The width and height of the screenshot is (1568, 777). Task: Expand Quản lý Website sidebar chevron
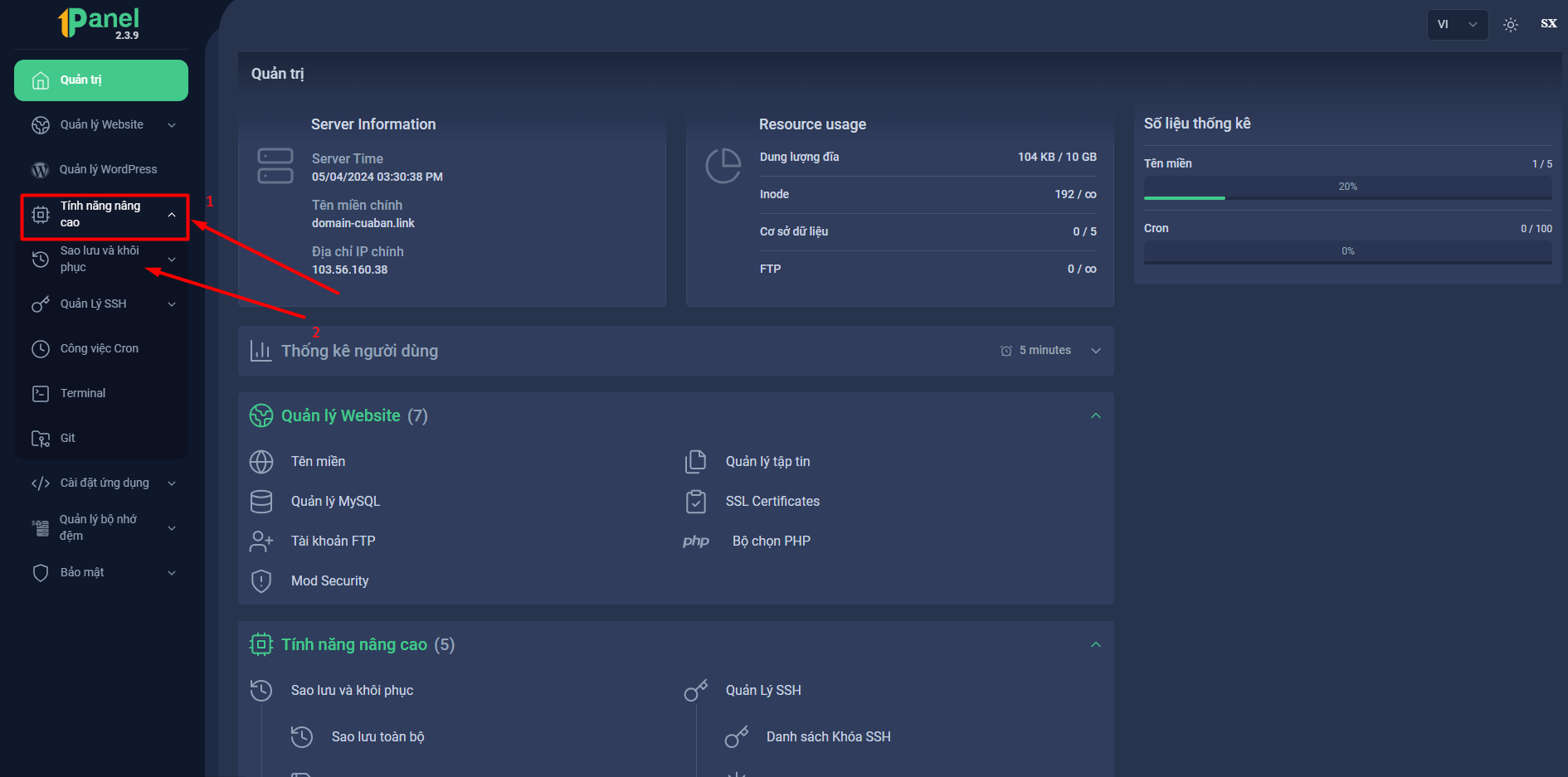click(x=172, y=125)
